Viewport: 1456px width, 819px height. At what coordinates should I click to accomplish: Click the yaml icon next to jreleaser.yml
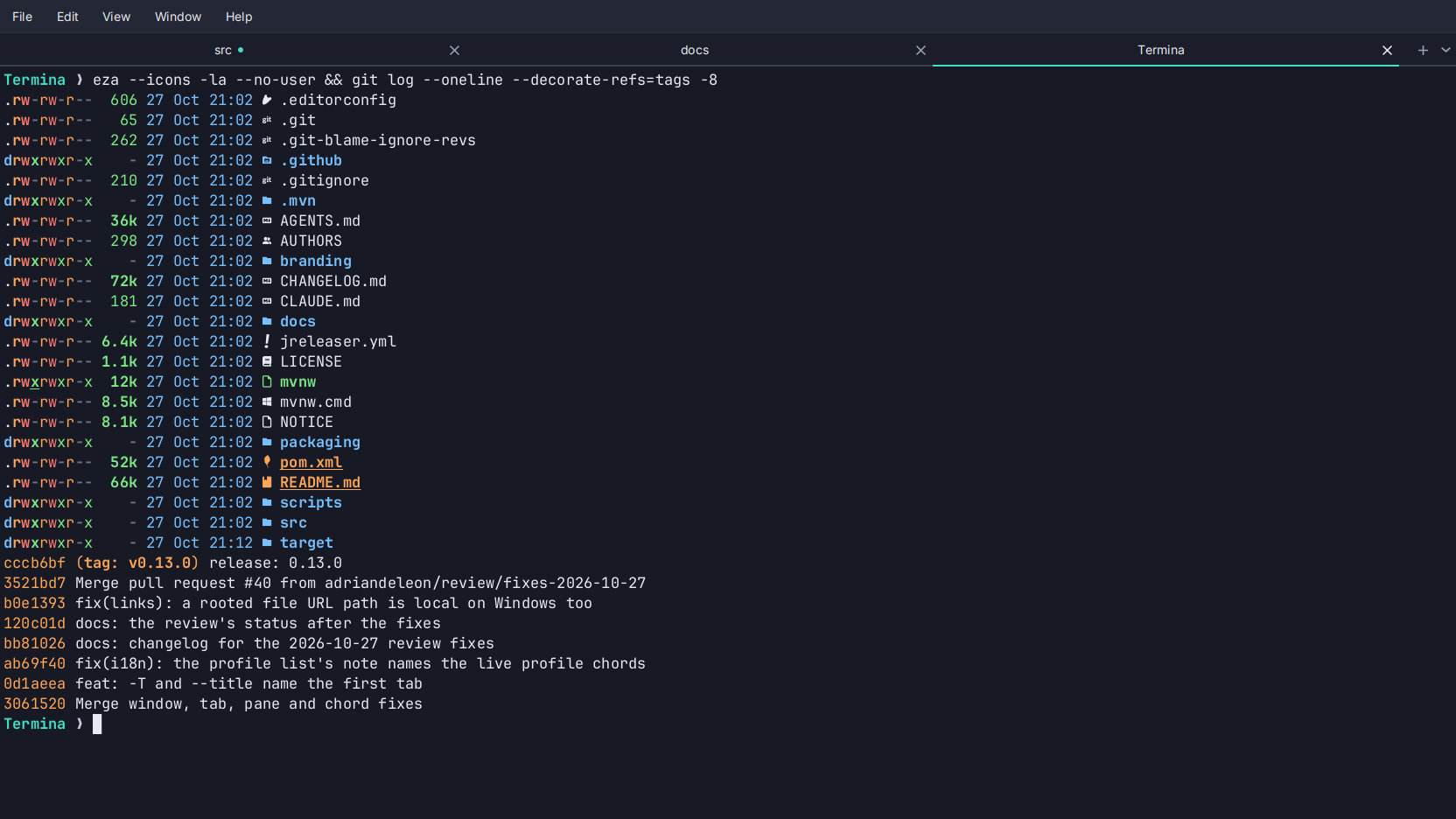click(267, 342)
